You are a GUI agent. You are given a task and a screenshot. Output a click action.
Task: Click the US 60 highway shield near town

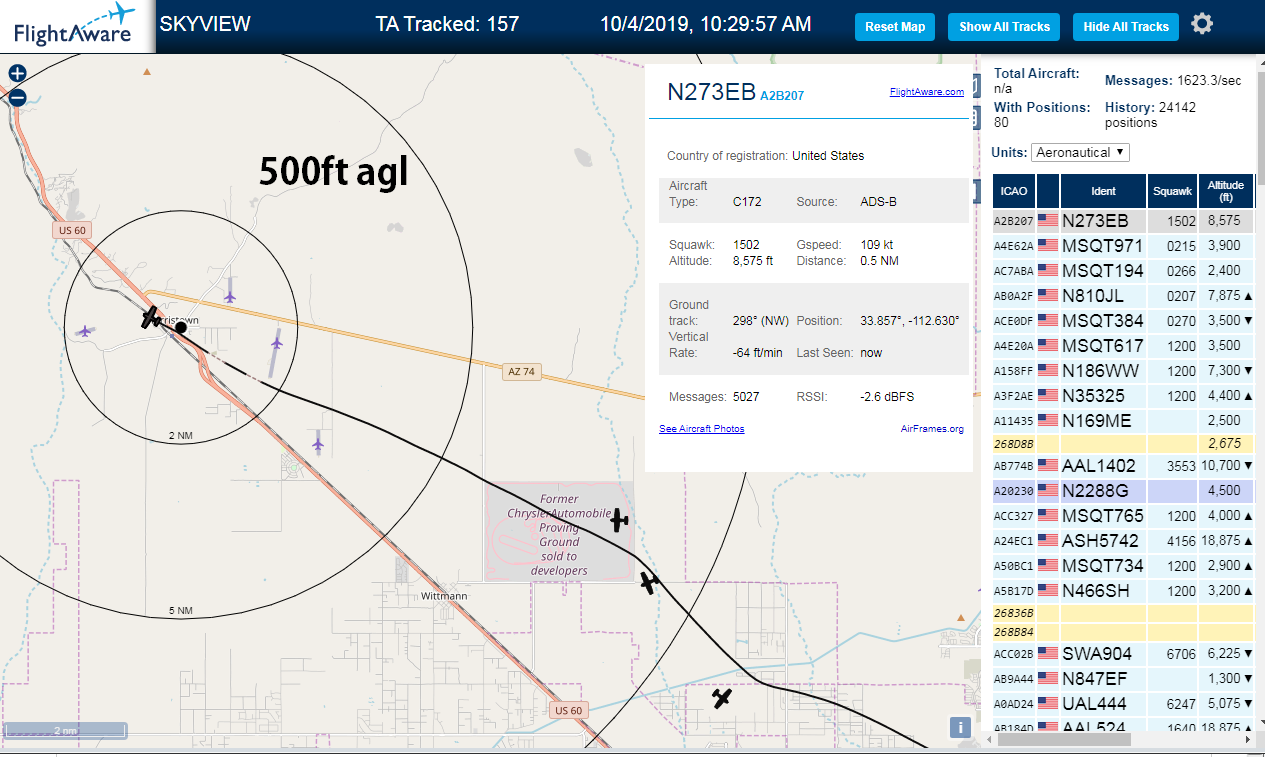click(x=72, y=231)
